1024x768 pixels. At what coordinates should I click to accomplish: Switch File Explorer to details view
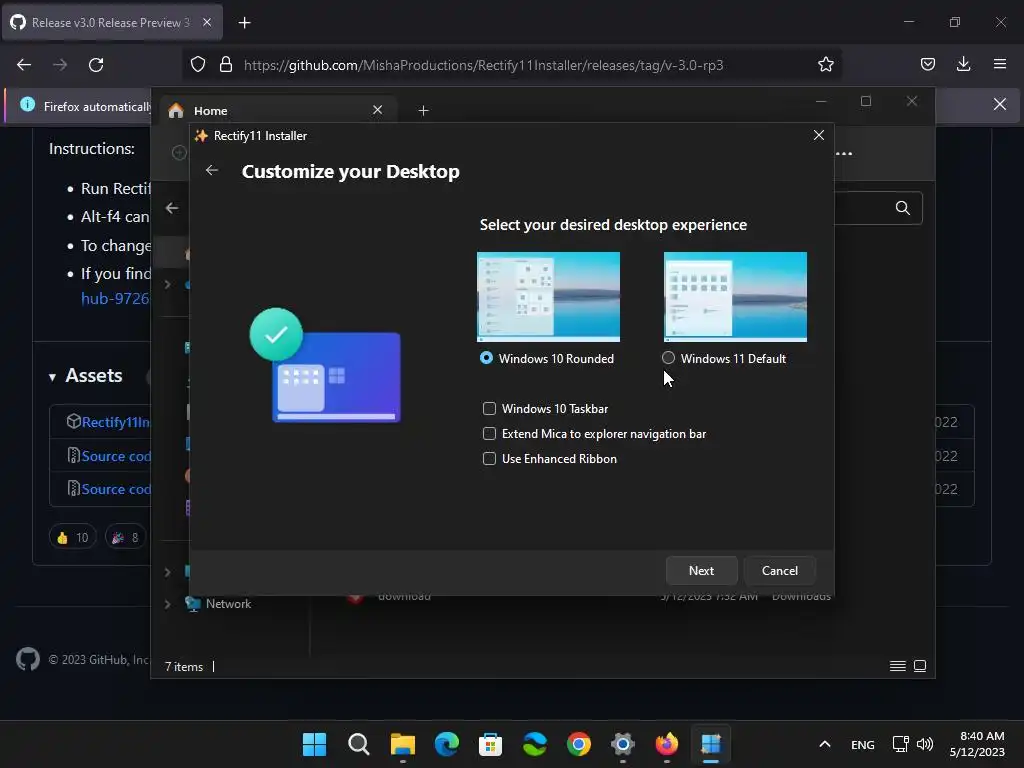click(x=897, y=666)
